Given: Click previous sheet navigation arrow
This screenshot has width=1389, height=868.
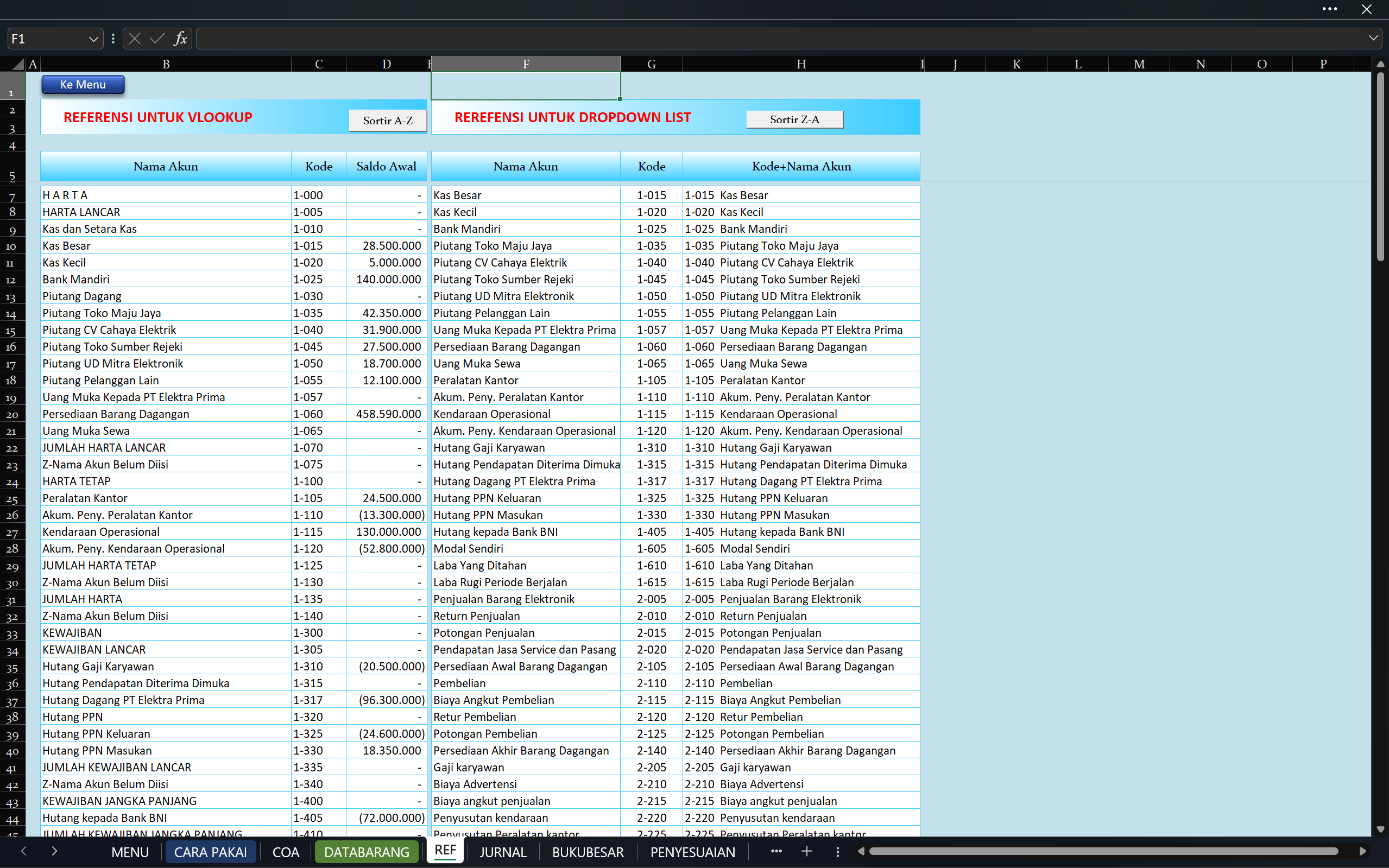Looking at the screenshot, I should point(23,851).
